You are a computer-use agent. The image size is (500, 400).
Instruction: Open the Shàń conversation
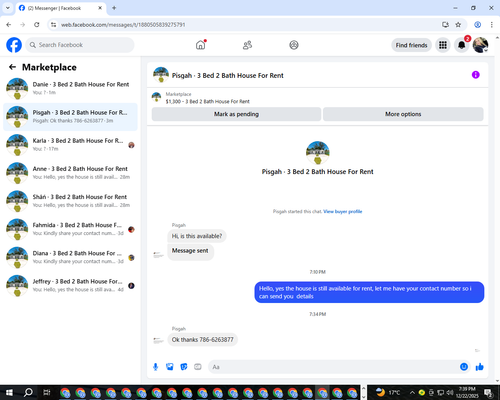[70, 201]
